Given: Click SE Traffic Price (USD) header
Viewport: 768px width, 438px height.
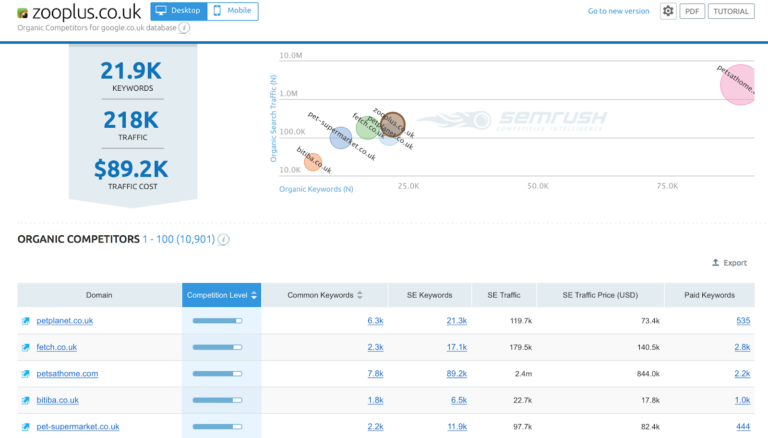Looking at the screenshot, I should [600, 295].
